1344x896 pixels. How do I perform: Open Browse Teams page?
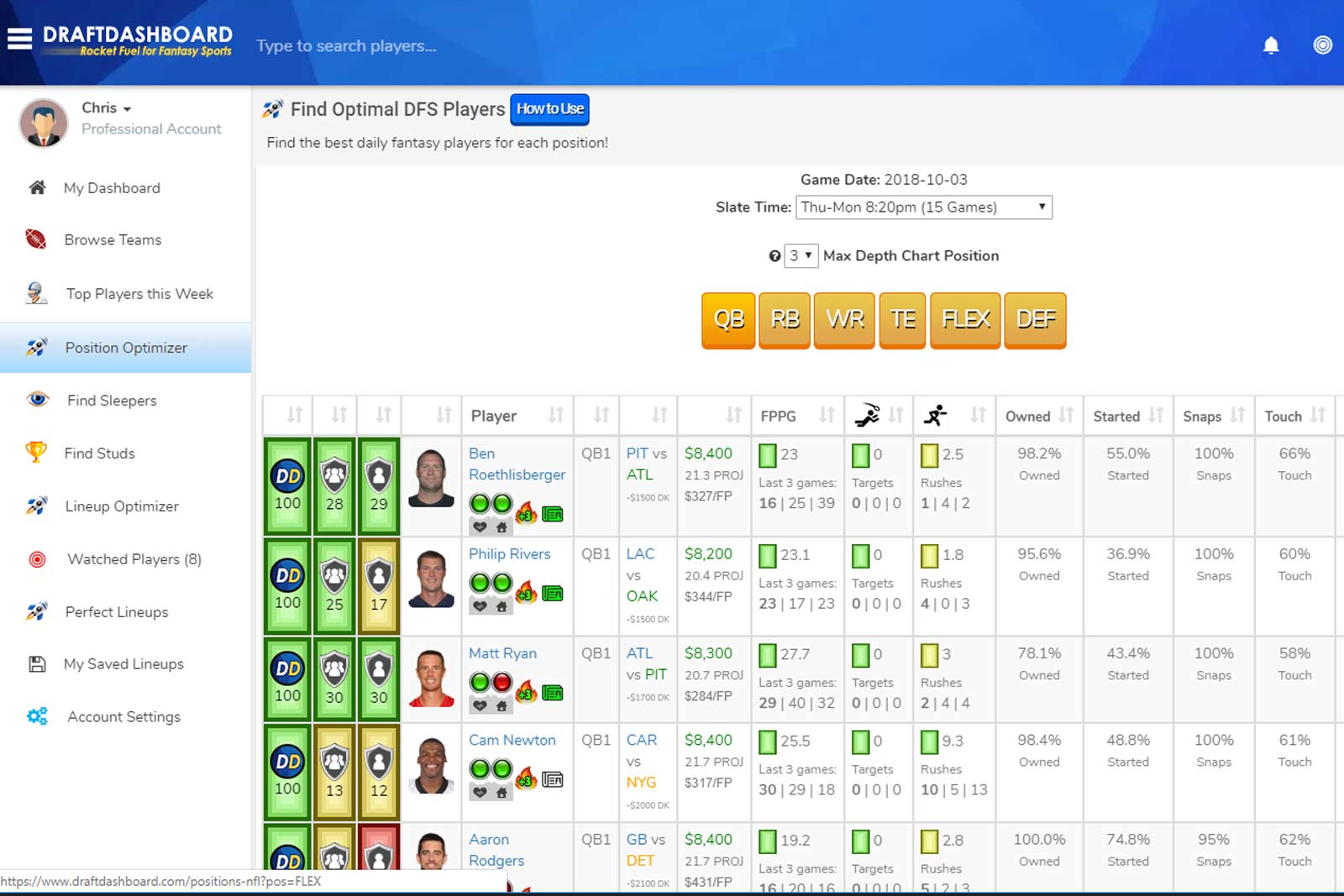[x=113, y=240]
